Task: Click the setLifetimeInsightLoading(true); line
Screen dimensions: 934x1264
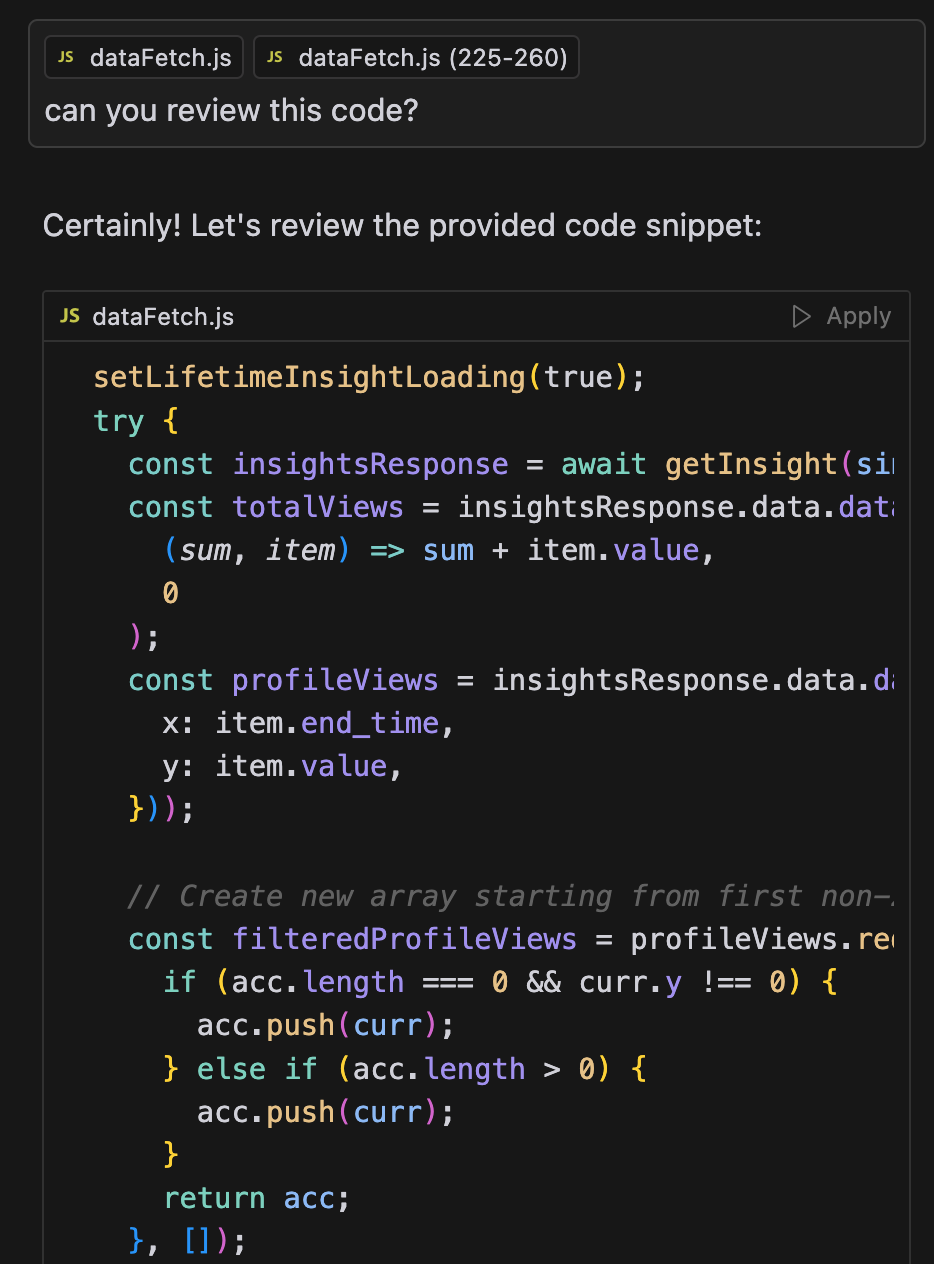Action: click(370, 377)
